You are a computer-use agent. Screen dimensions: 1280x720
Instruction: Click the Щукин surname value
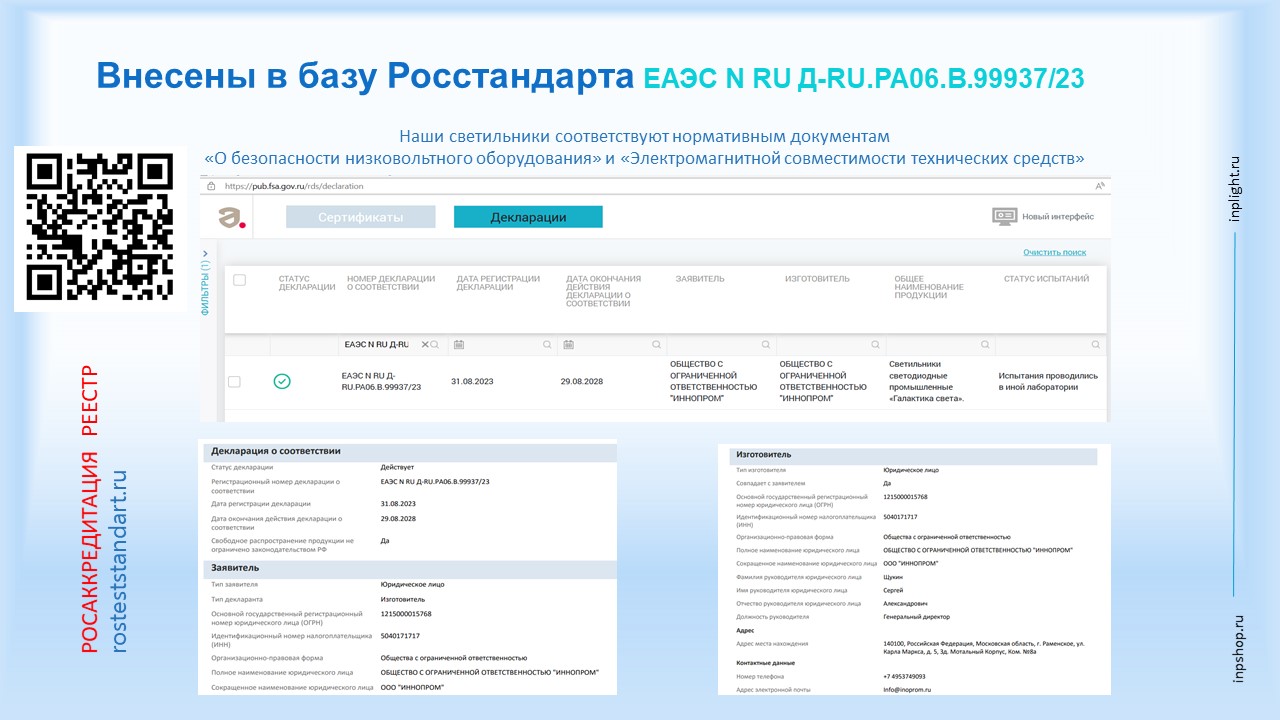[893, 577]
